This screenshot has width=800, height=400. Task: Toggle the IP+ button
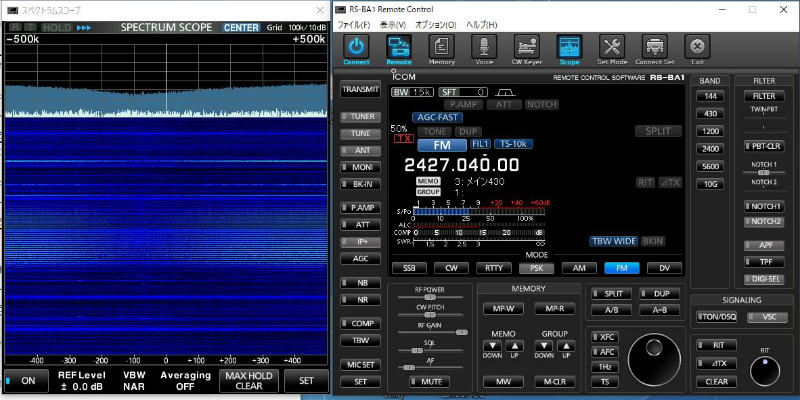click(360, 242)
